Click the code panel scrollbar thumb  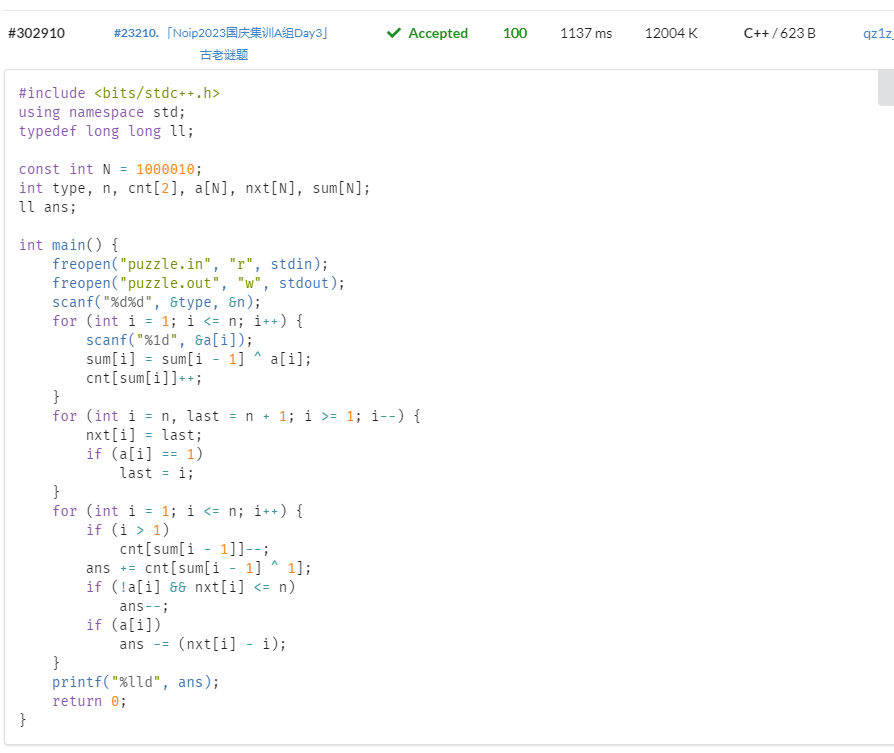pos(885,88)
